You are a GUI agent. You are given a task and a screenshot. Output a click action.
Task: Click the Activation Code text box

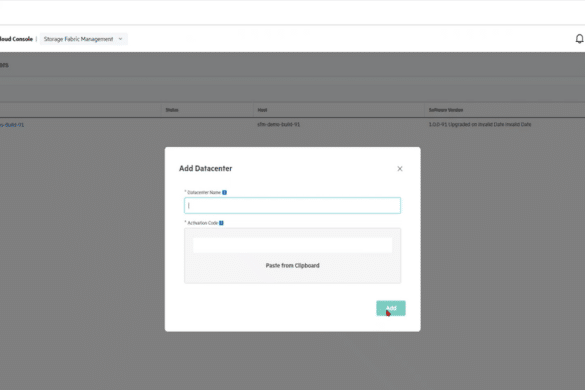point(292,245)
